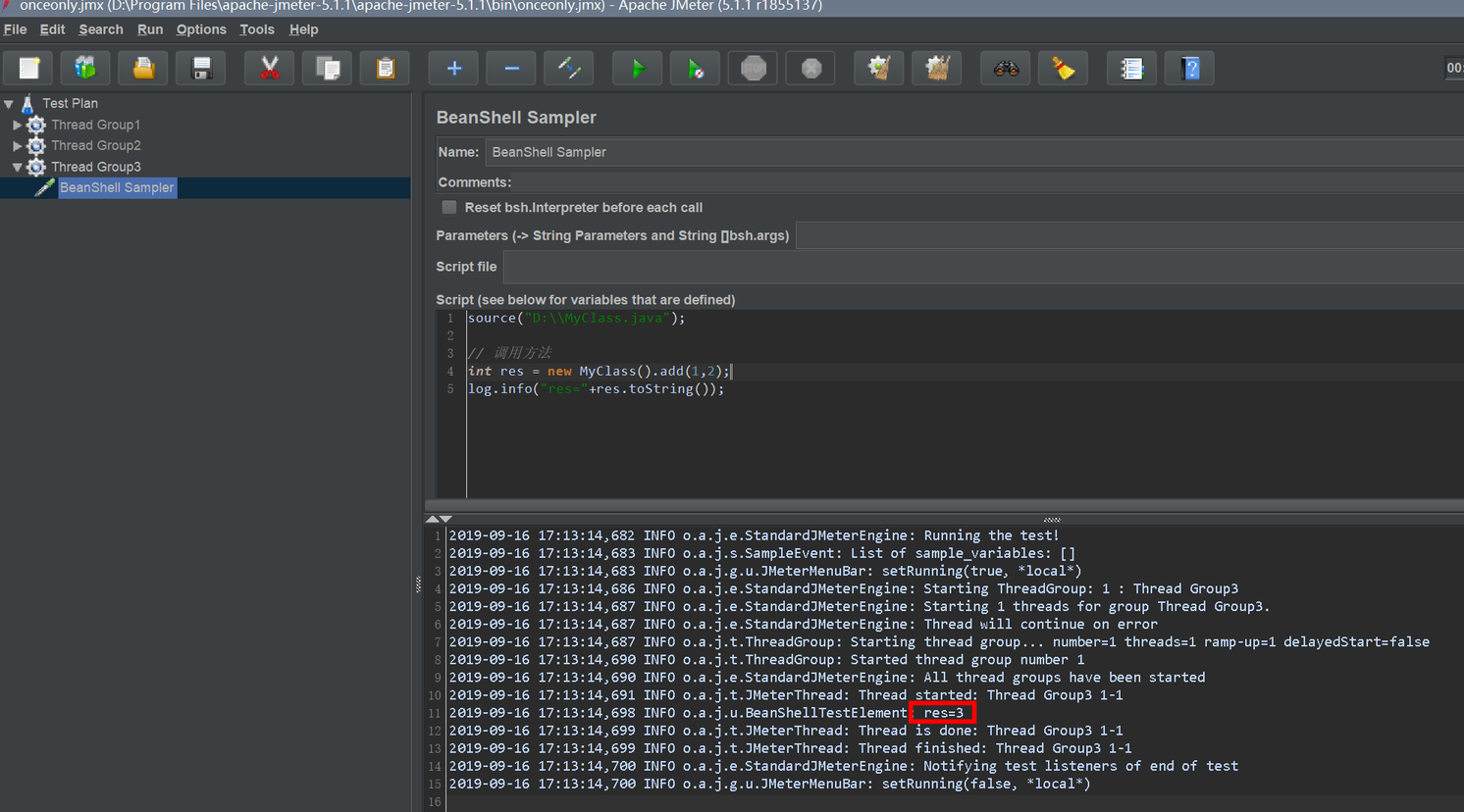Reset search using the broom icon
1464x812 pixels.
tap(1064, 69)
